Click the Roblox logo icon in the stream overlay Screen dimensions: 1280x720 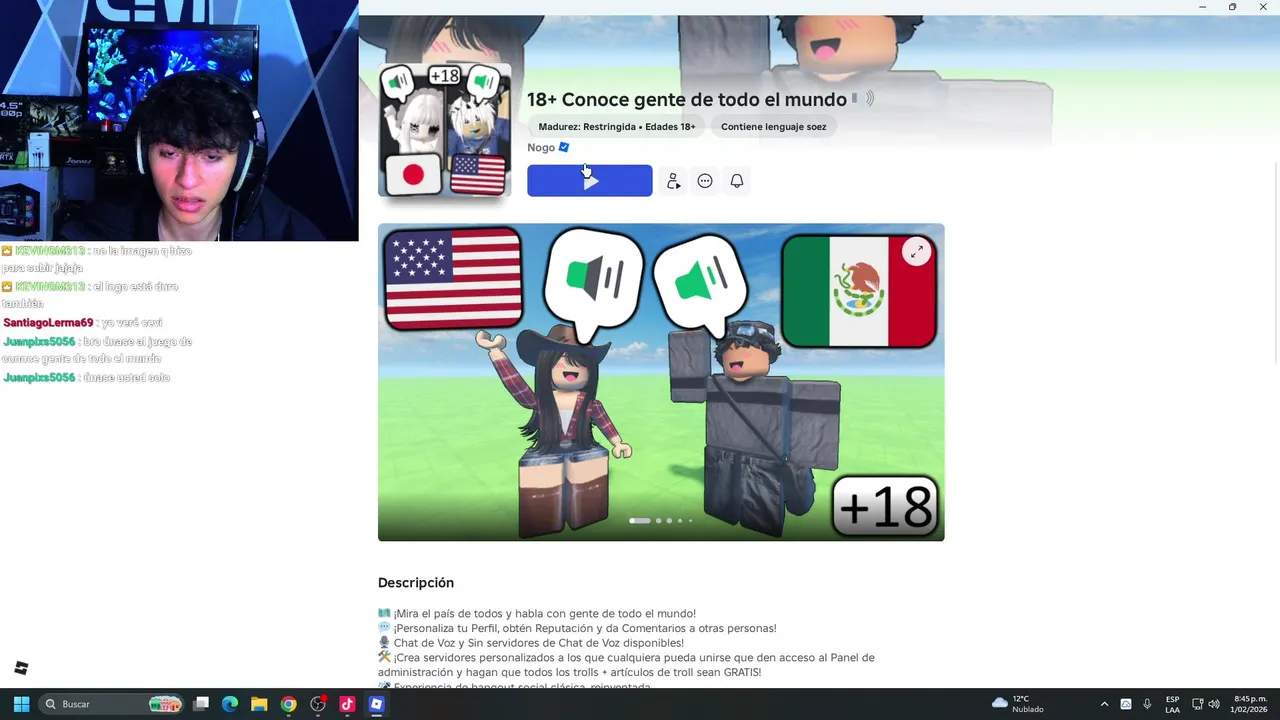tap(21, 668)
